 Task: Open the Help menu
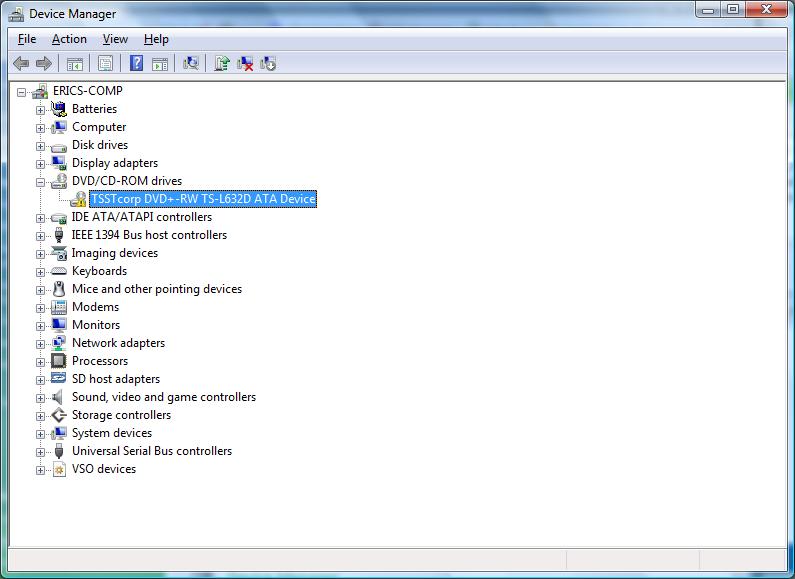[156, 39]
